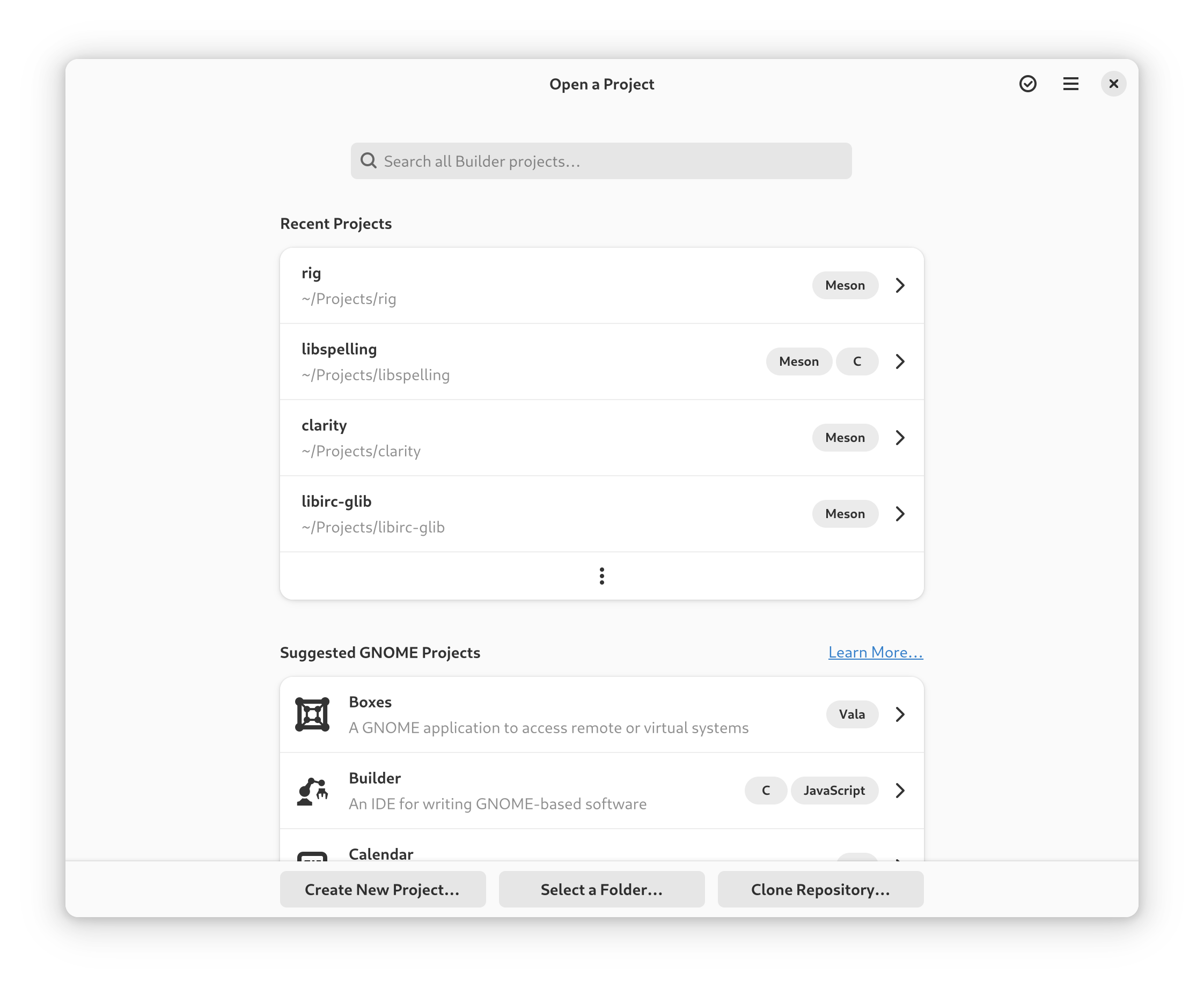Show more recent projects via three dots
This screenshot has width=1204, height=989.
click(601, 575)
